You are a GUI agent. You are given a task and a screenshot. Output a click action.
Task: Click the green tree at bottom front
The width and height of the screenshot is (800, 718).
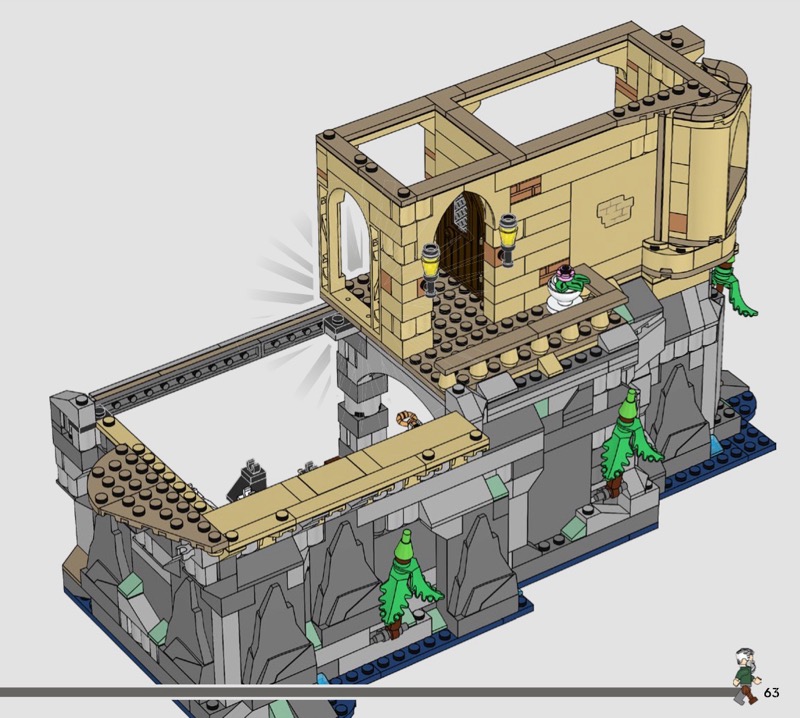[x=406, y=585]
